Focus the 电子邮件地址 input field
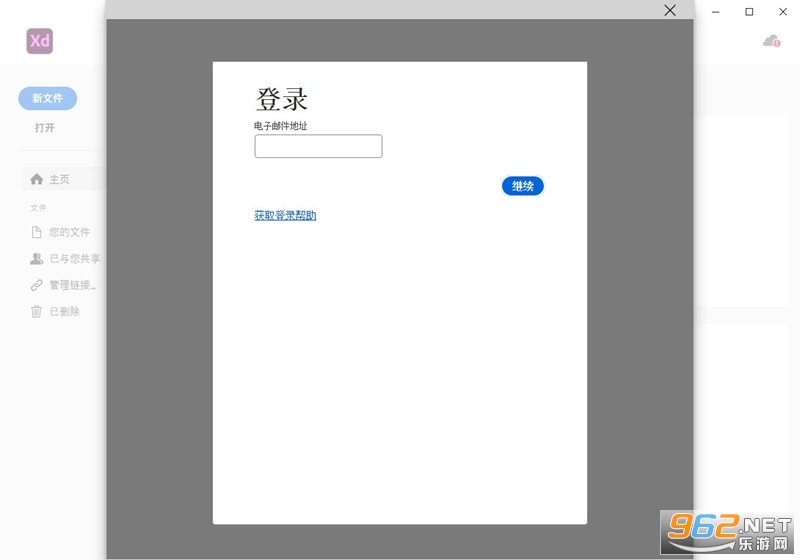 318,146
